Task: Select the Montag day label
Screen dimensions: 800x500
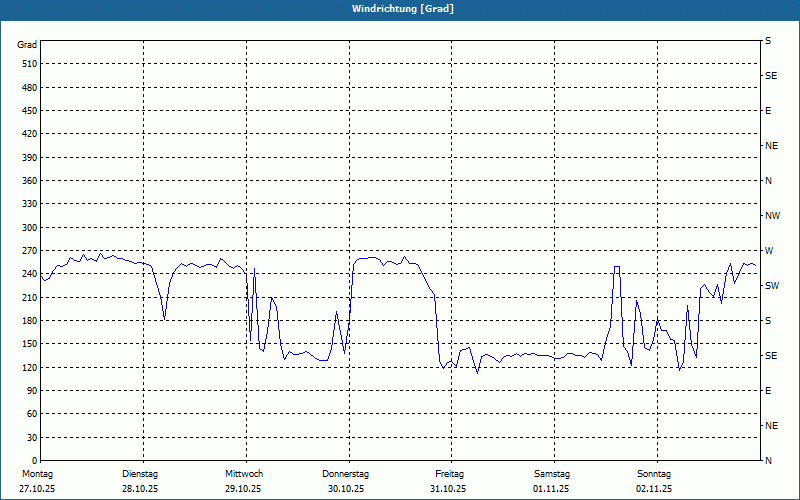Action: coord(37,474)
